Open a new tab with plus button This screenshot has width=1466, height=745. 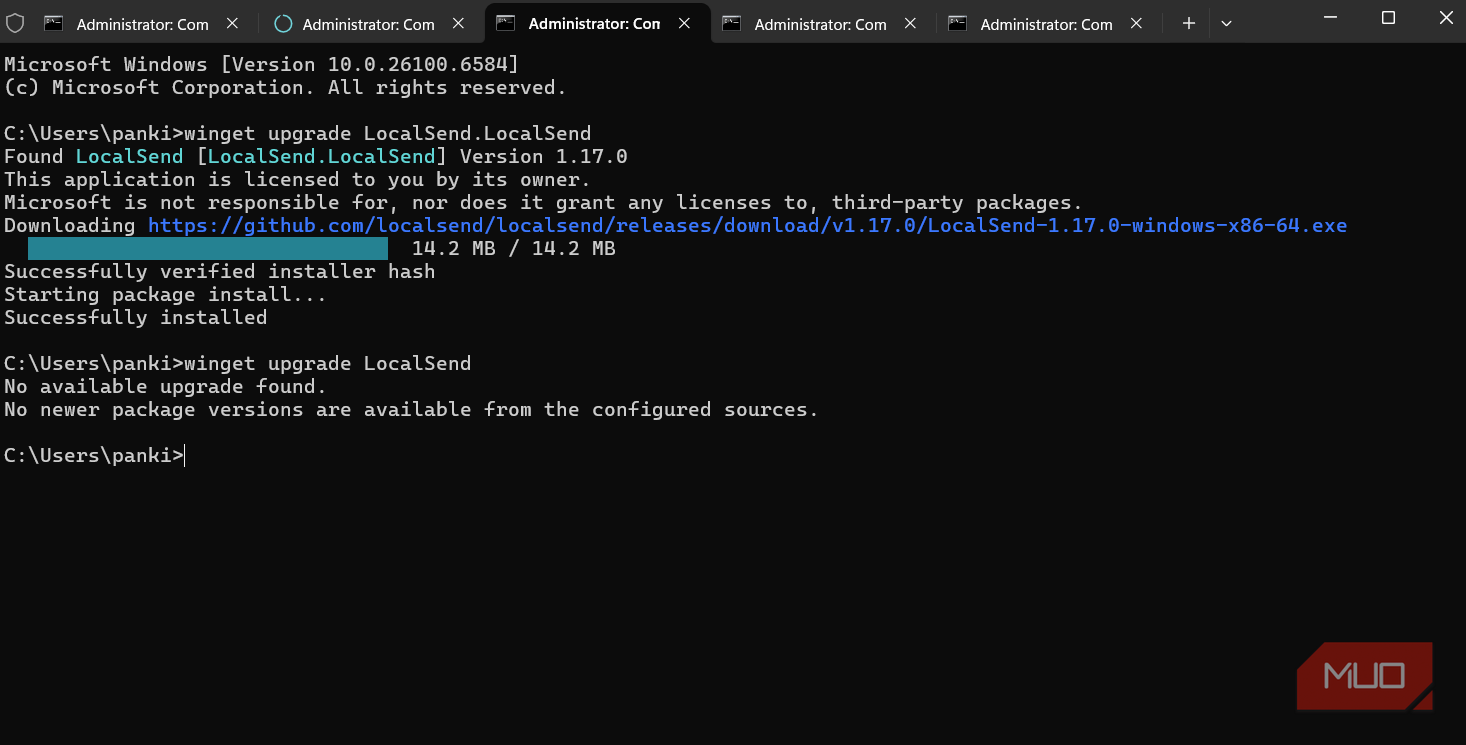tap(1188, 23)
